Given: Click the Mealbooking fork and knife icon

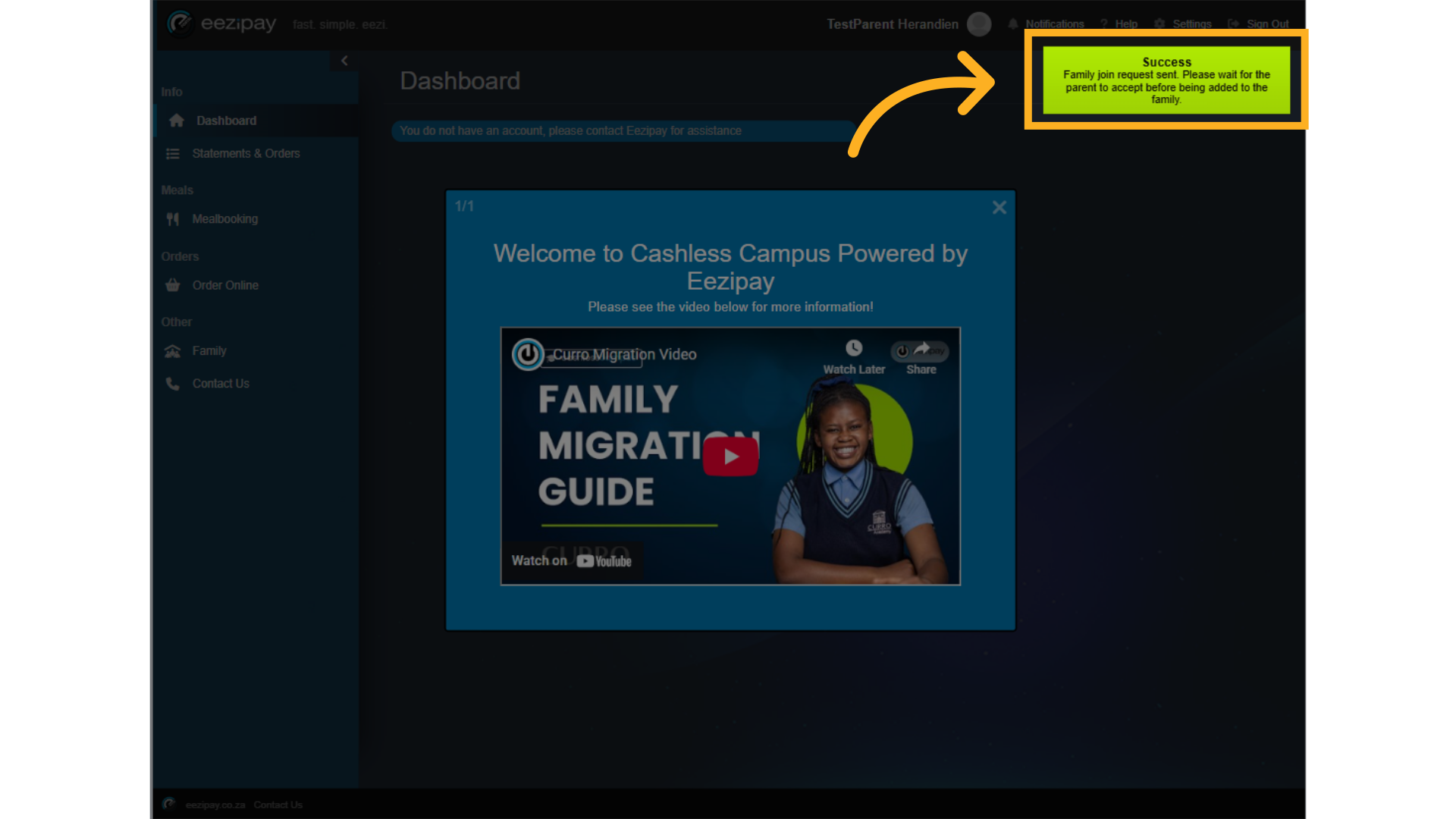Looking at the screenshot, I should coord(173,219).
